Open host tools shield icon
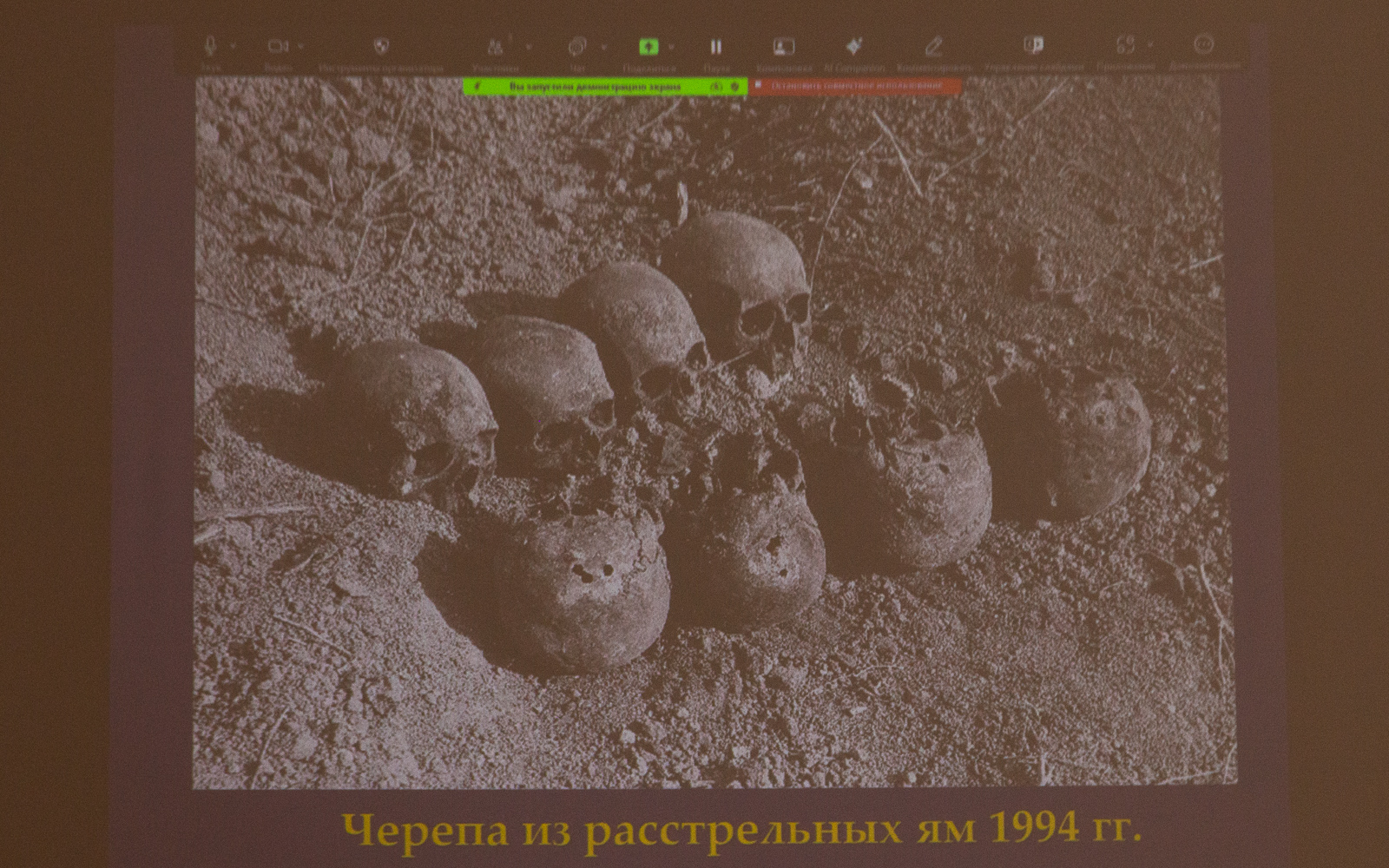The height and width of the screenshot is (868, 1389). click(x=380, y=46)
